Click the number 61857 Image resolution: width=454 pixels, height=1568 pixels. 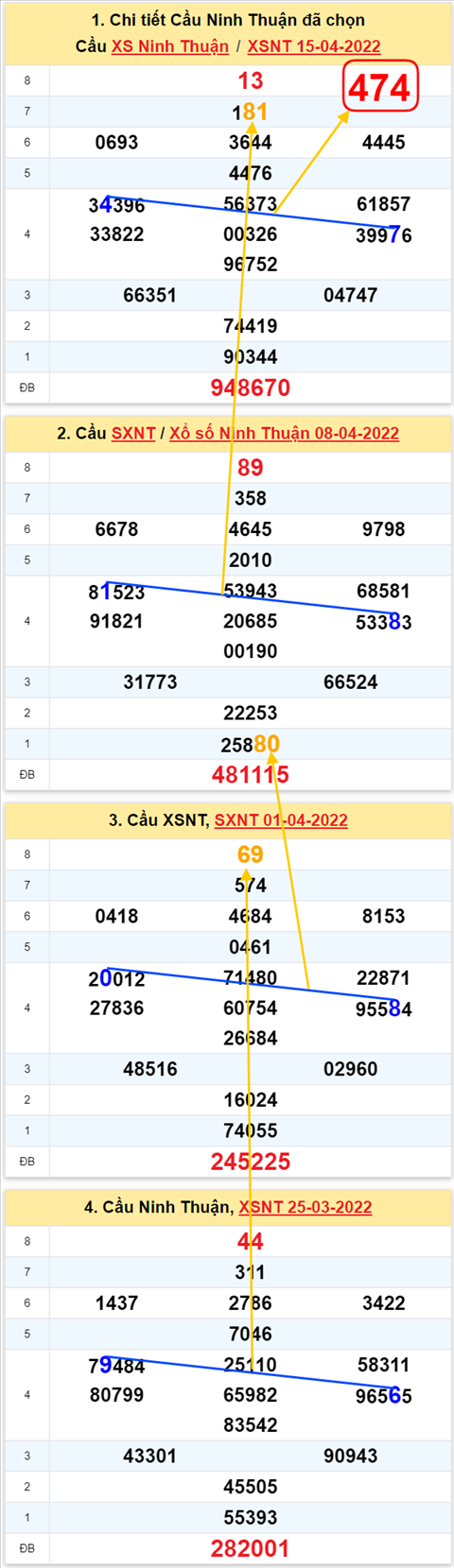coord(384,204)
